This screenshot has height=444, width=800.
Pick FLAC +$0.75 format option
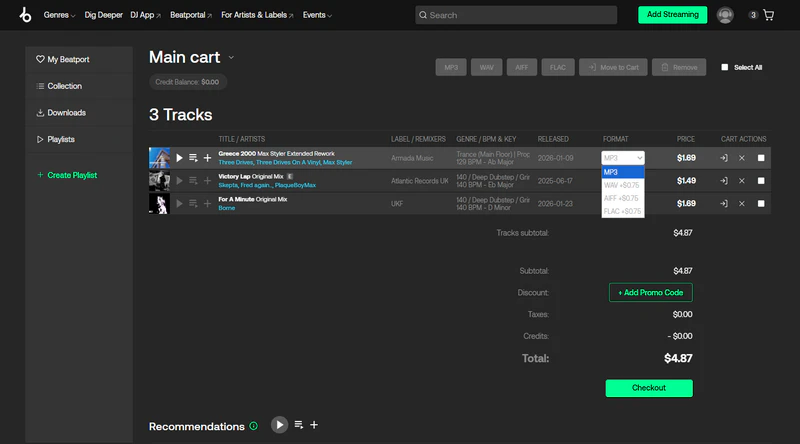[622, 211]
